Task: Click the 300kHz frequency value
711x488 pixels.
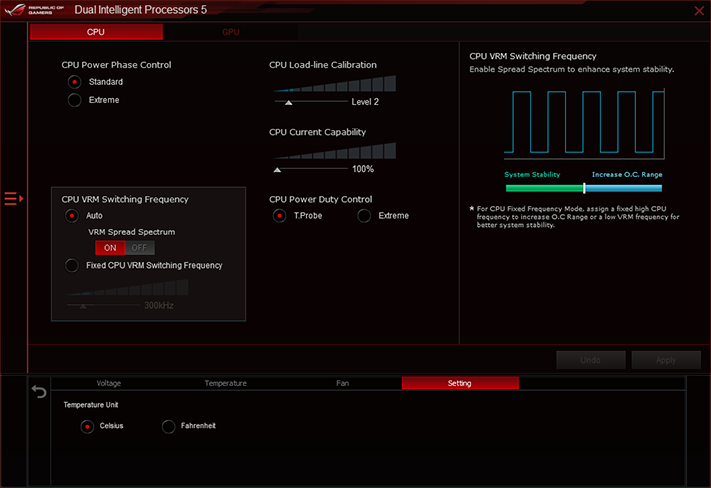Action: [159, 306]
